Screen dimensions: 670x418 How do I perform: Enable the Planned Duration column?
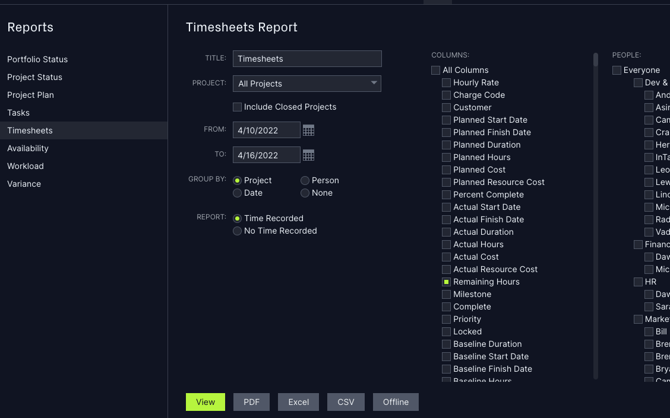pyautogui.click(x=446, y=145)
